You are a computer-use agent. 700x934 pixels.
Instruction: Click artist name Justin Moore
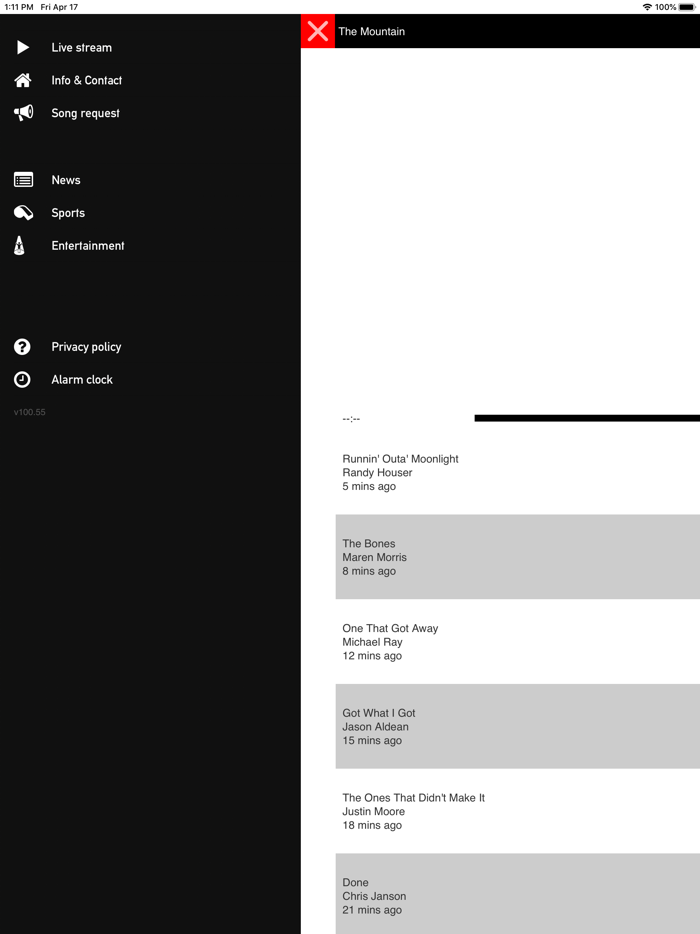tap(374, 811)
